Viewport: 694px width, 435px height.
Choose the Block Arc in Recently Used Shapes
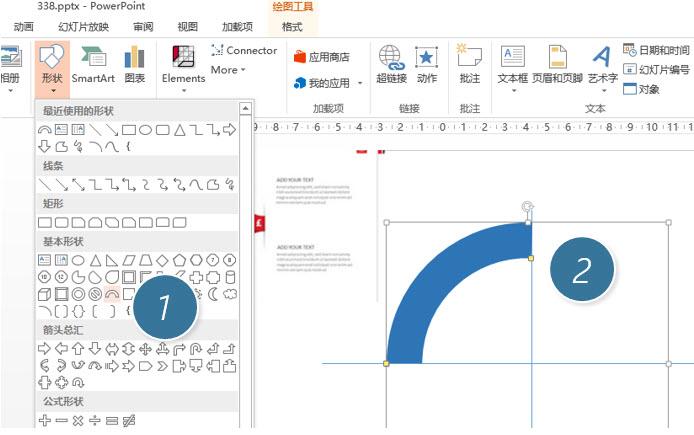[x=45, y=130]
